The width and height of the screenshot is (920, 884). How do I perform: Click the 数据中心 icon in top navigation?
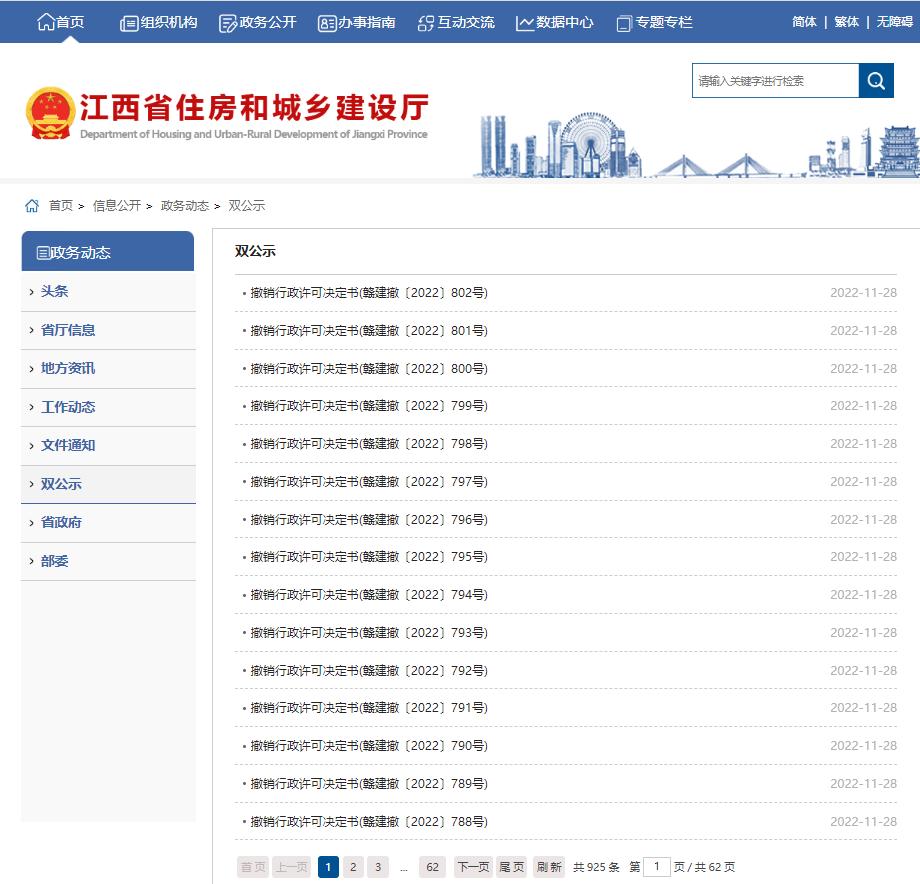[523, 22]
